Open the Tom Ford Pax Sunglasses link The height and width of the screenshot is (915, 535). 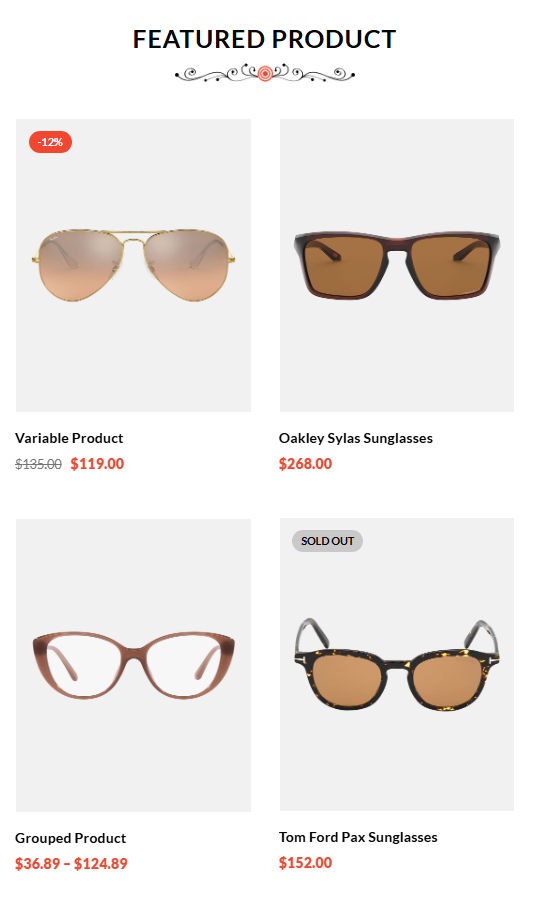[x=358, y=837]
